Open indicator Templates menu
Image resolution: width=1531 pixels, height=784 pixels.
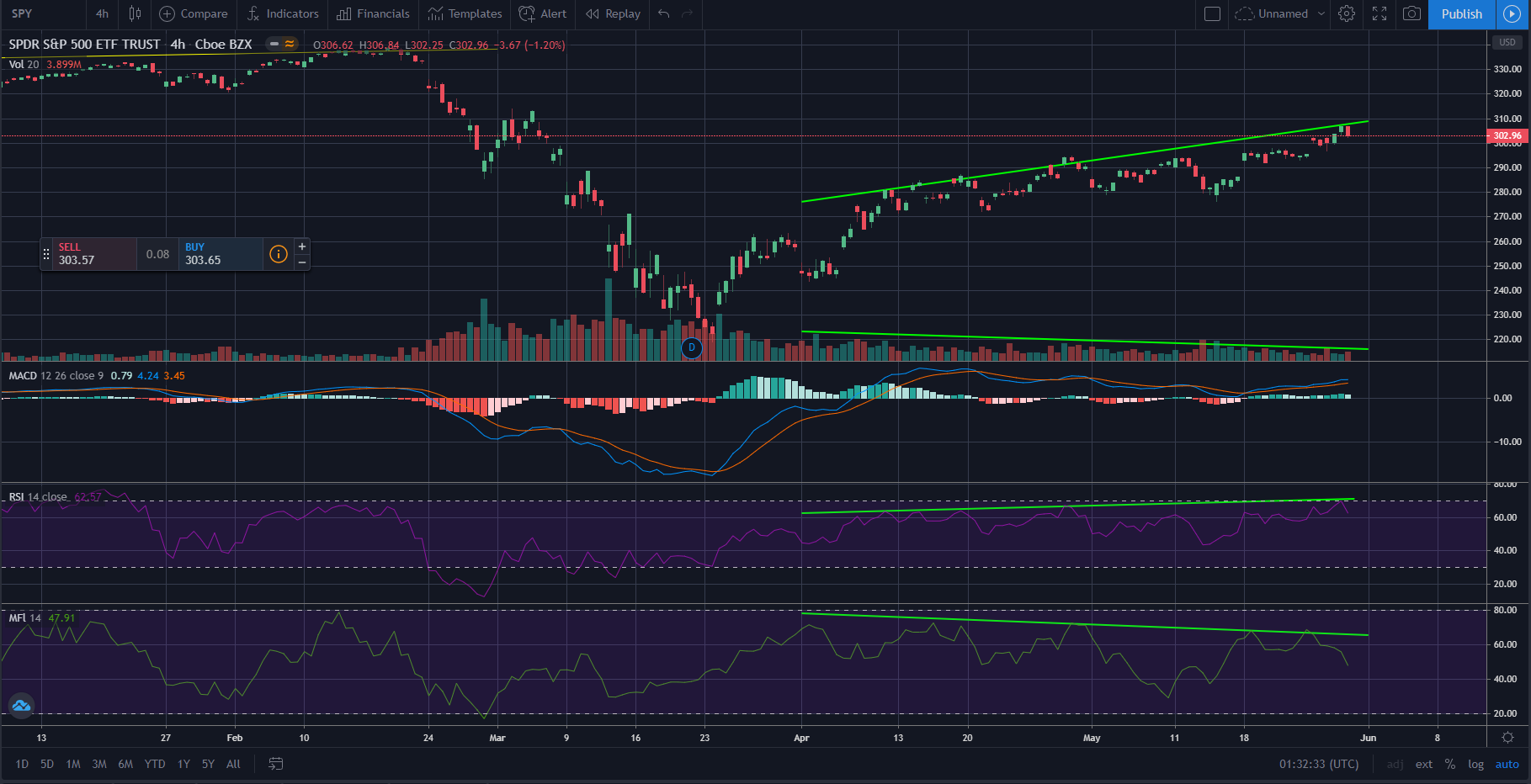[x=465, y=13]
